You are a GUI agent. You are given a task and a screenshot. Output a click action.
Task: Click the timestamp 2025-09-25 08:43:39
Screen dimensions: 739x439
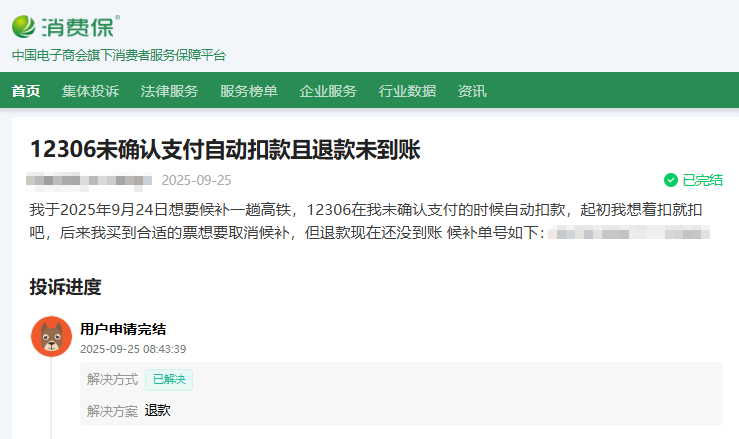tap(133, 349)
